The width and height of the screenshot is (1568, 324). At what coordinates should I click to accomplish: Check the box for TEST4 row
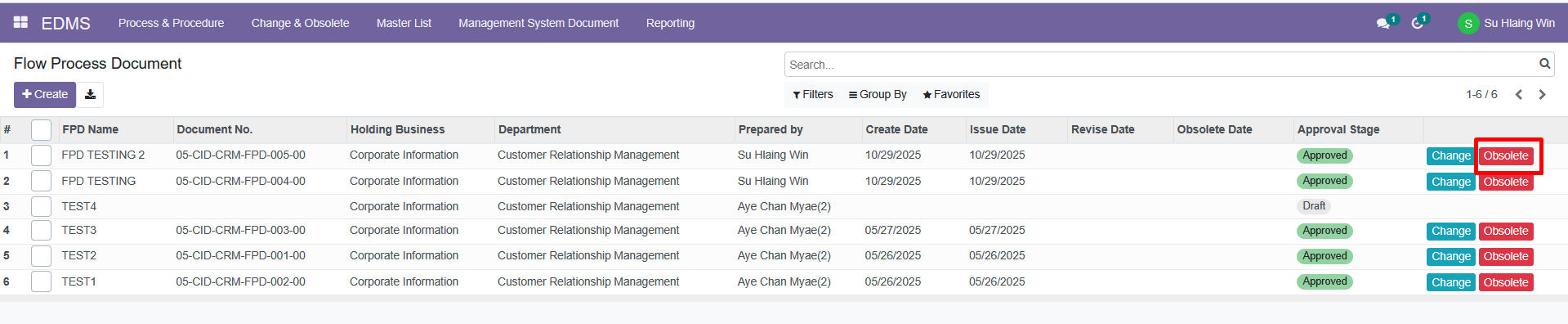41,206
